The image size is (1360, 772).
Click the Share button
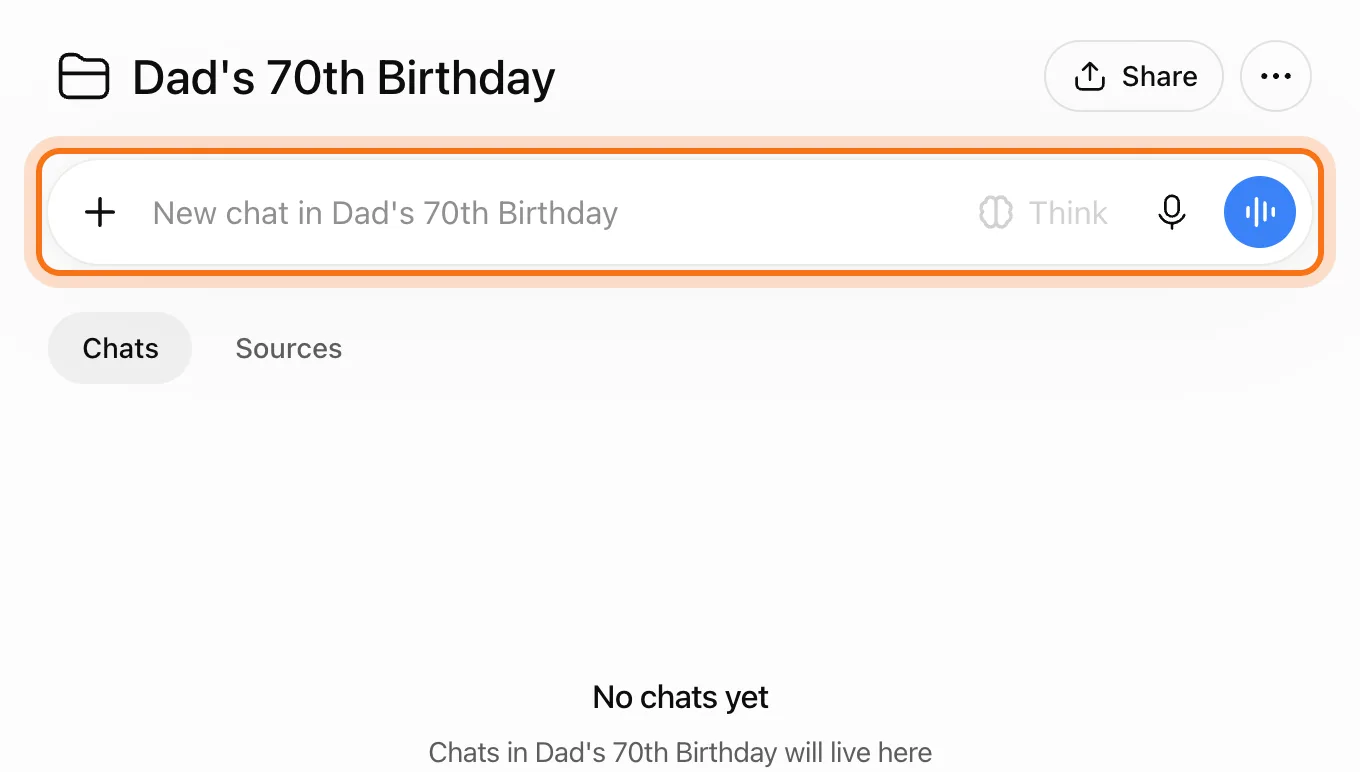pyautogui.click(x=1134, y=76)
